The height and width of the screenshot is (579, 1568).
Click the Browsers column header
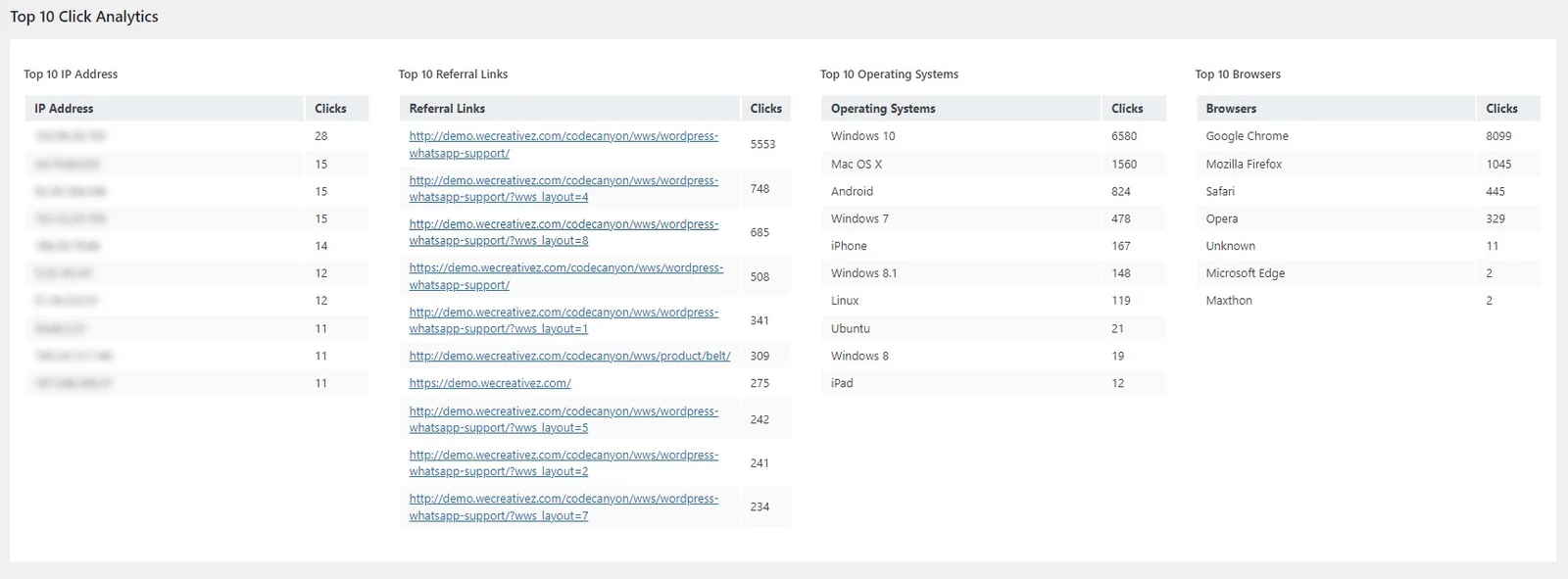point(1231,109)
